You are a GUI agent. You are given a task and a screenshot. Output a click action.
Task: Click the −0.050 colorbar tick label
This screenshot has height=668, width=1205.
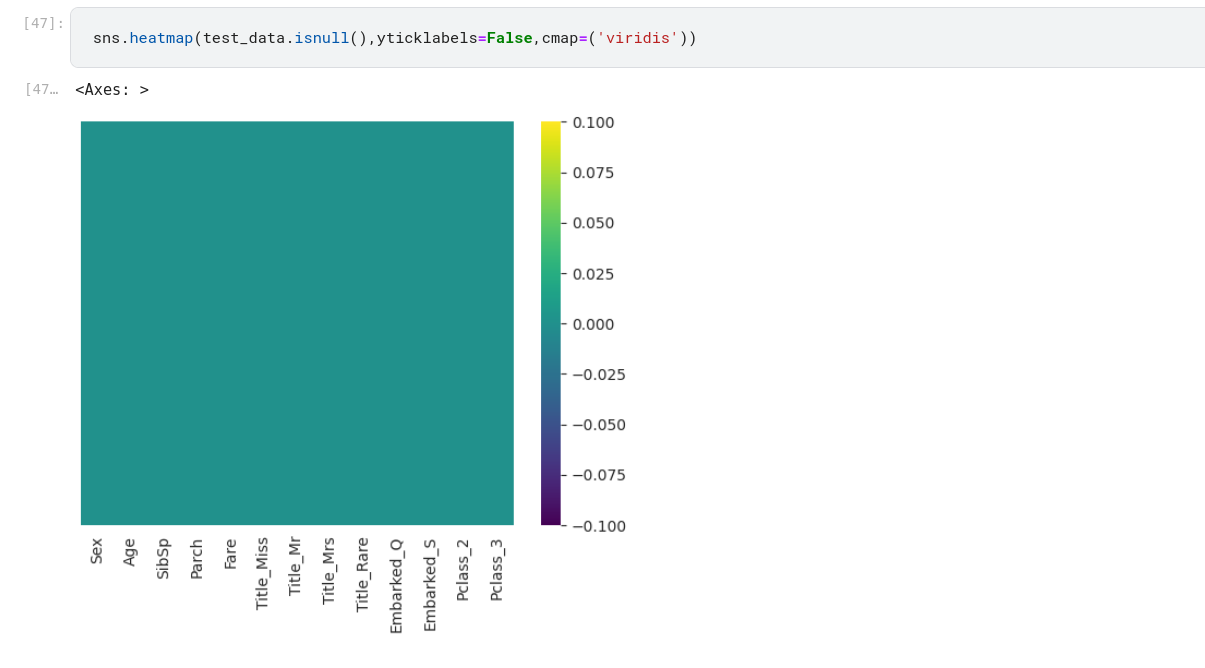pyautogui.click(x=597, y=425)
